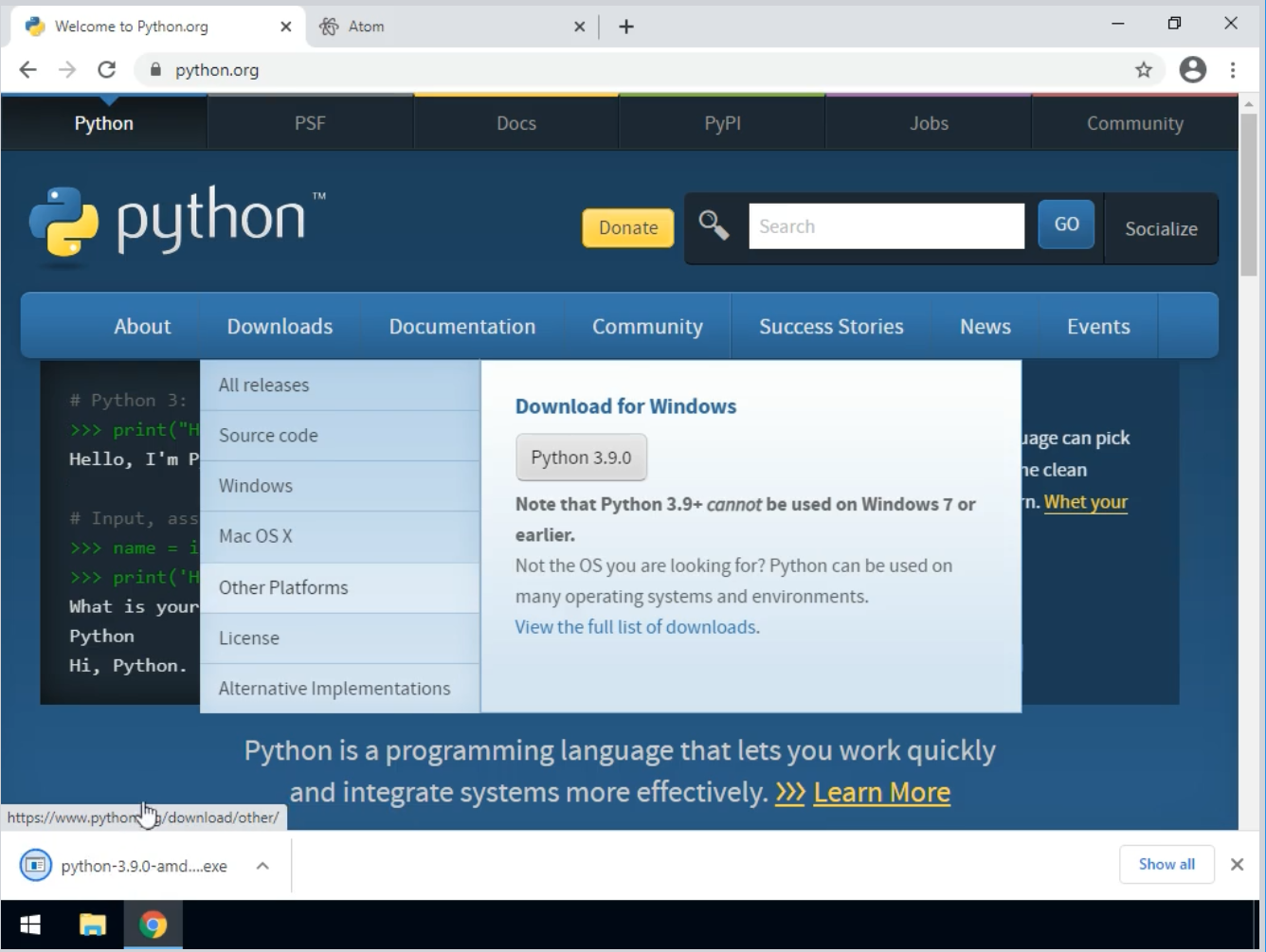Select Other Platforms in Downloads dropdown

tap(340, 587)
